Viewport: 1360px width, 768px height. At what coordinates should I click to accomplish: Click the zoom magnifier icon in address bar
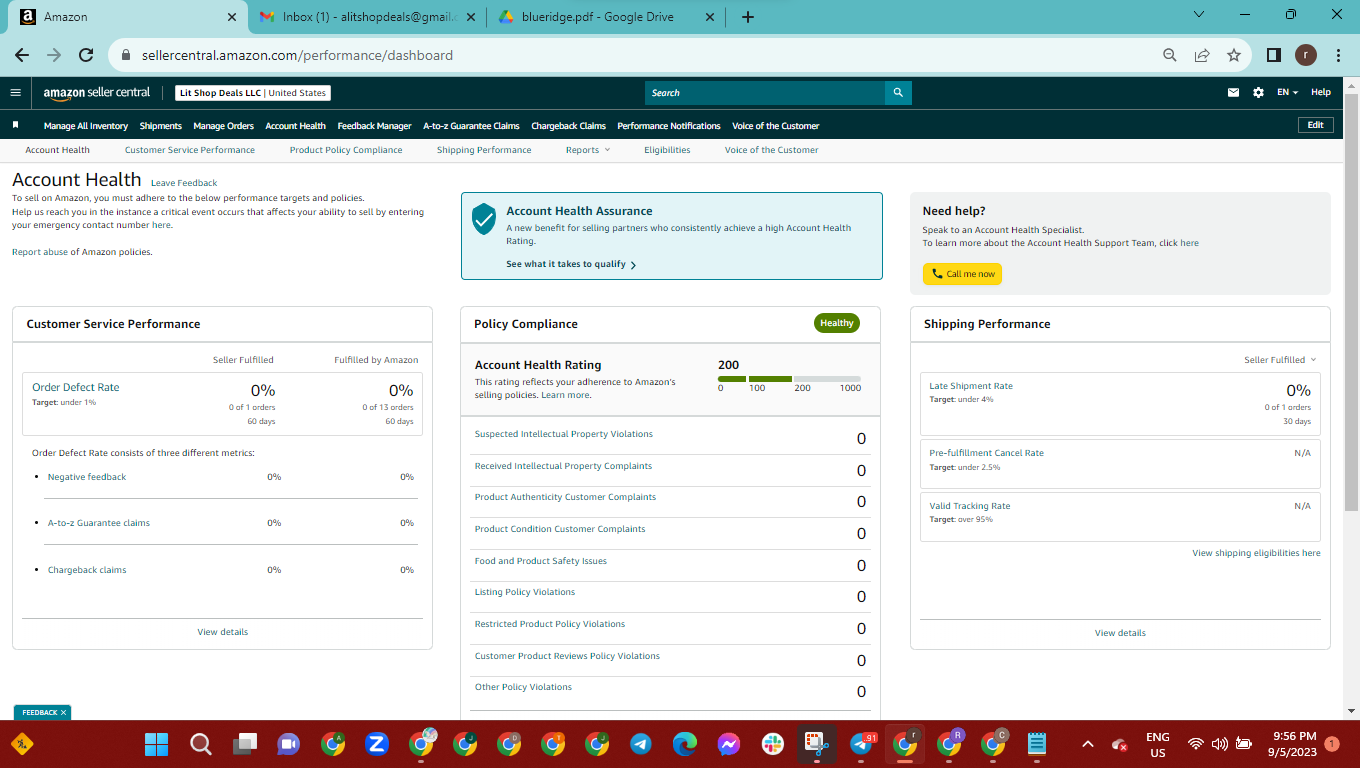(1169, 55)
